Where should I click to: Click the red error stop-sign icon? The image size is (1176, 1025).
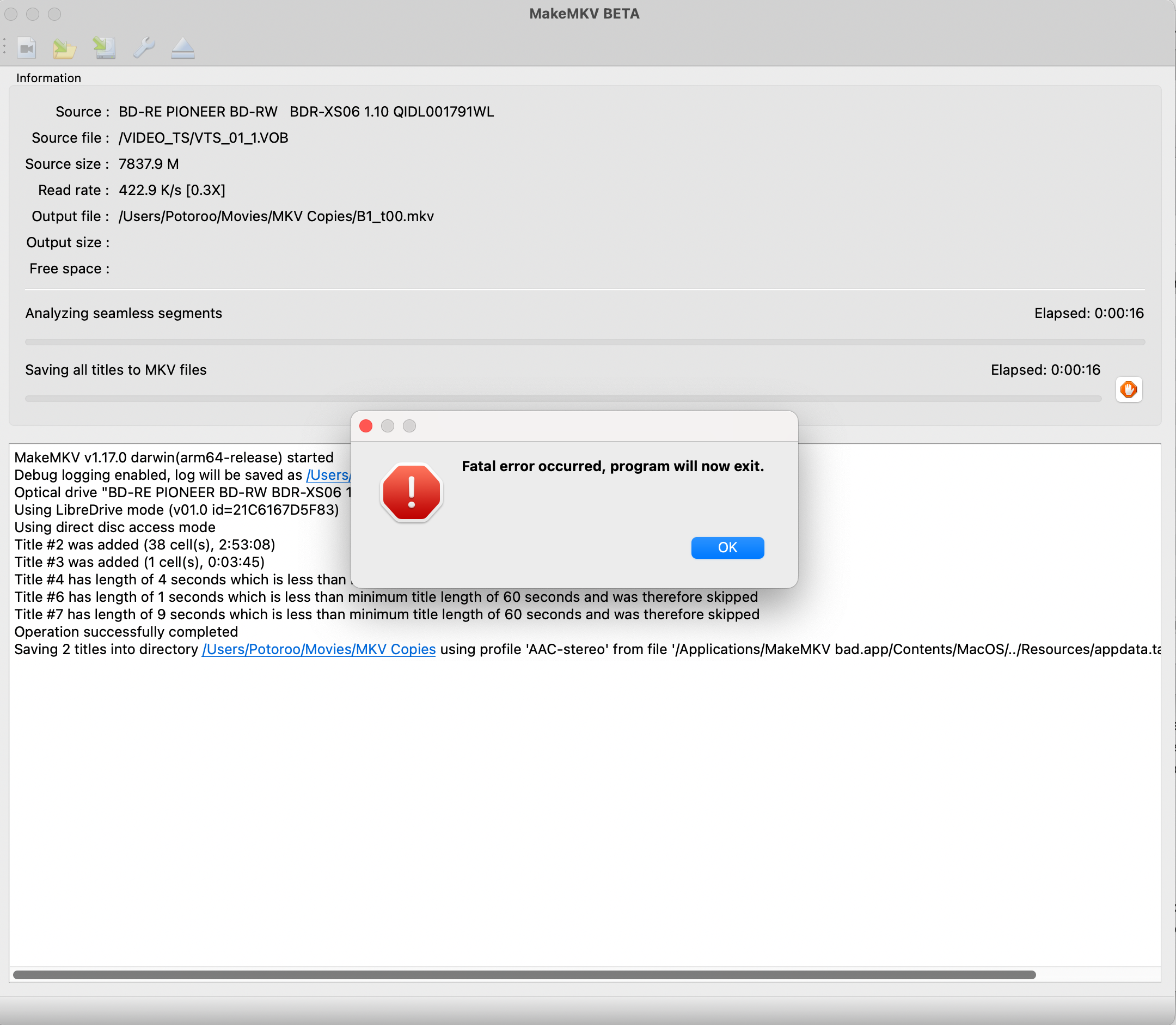pyautogui.click(x=412, y=492)
